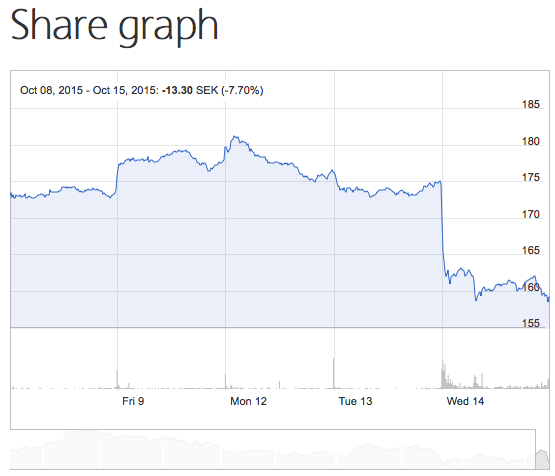Screen dimensions: 555x476
Task: Click the price peak on Mon 12
Action: click(235, 137)
